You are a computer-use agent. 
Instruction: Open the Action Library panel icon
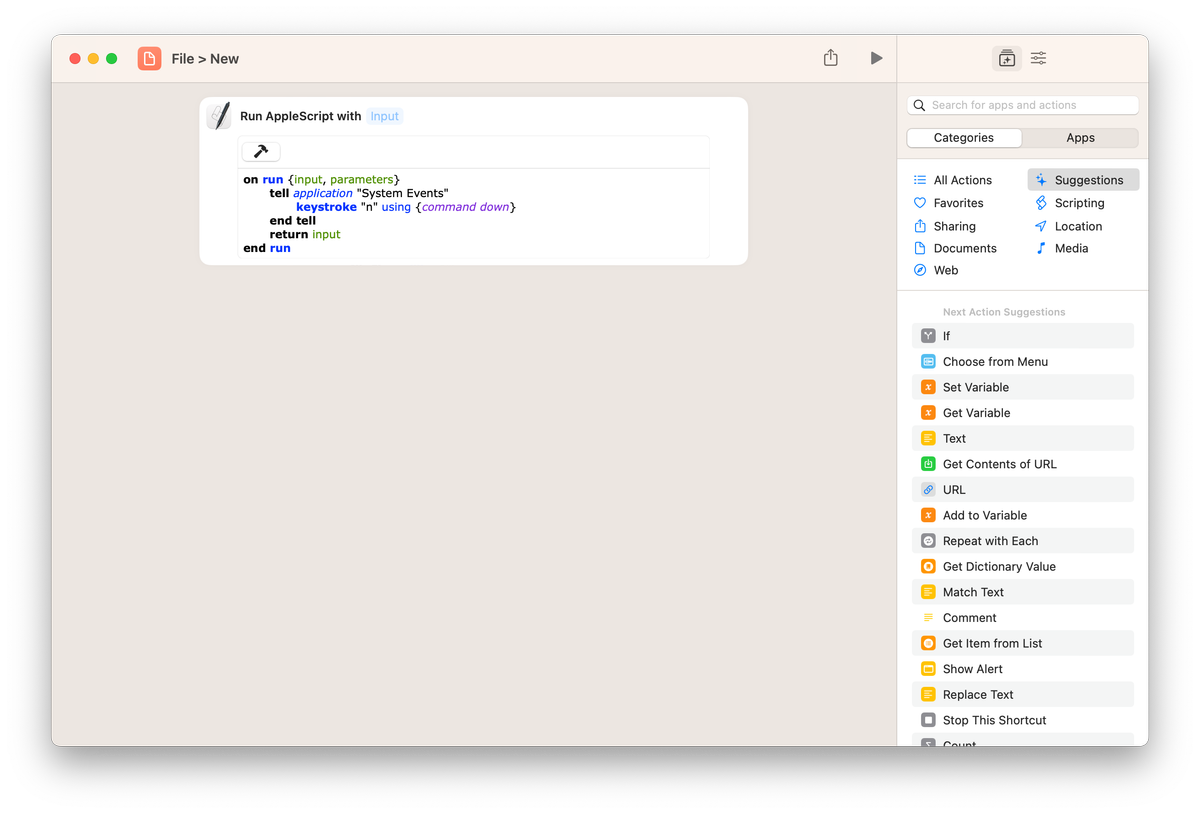[1006, 58]
